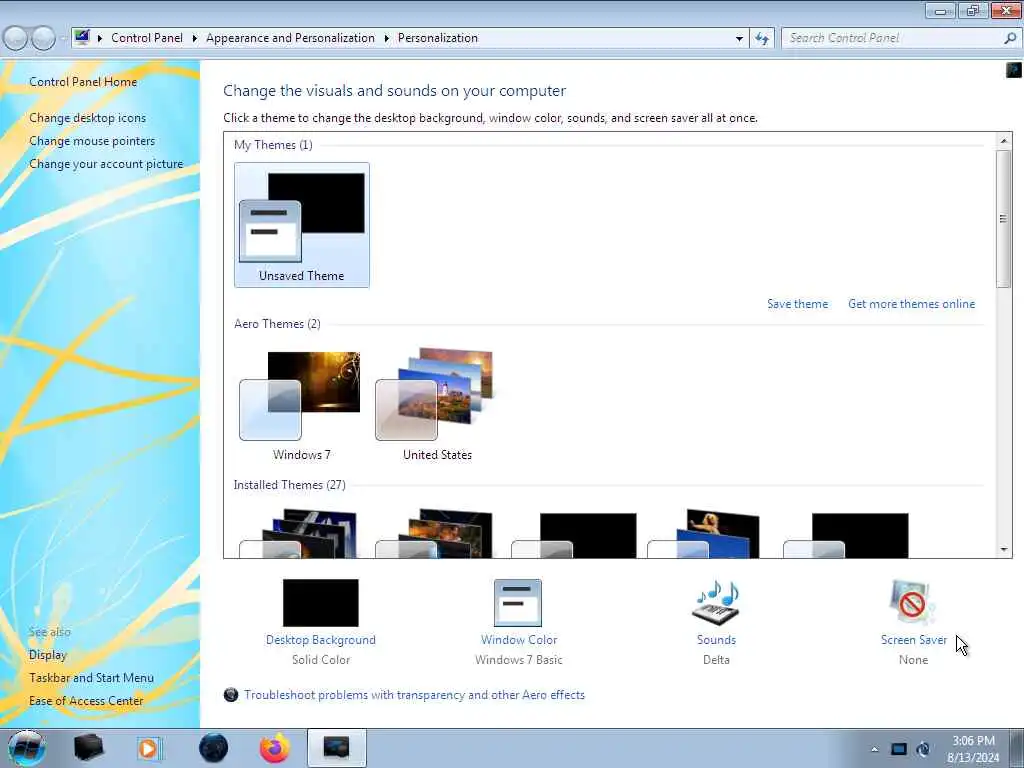Click Control Panel breadcrumb

point(147,38)
